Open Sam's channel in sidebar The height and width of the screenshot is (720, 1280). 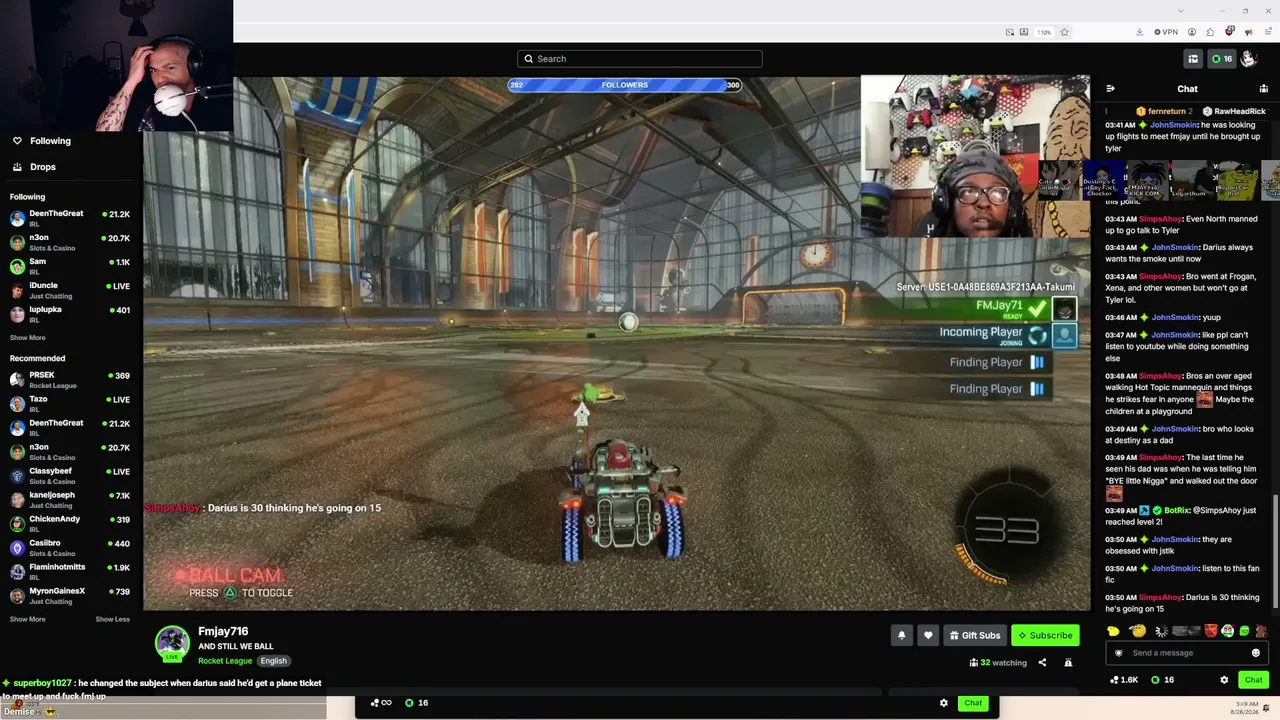[x=70, y=265]
